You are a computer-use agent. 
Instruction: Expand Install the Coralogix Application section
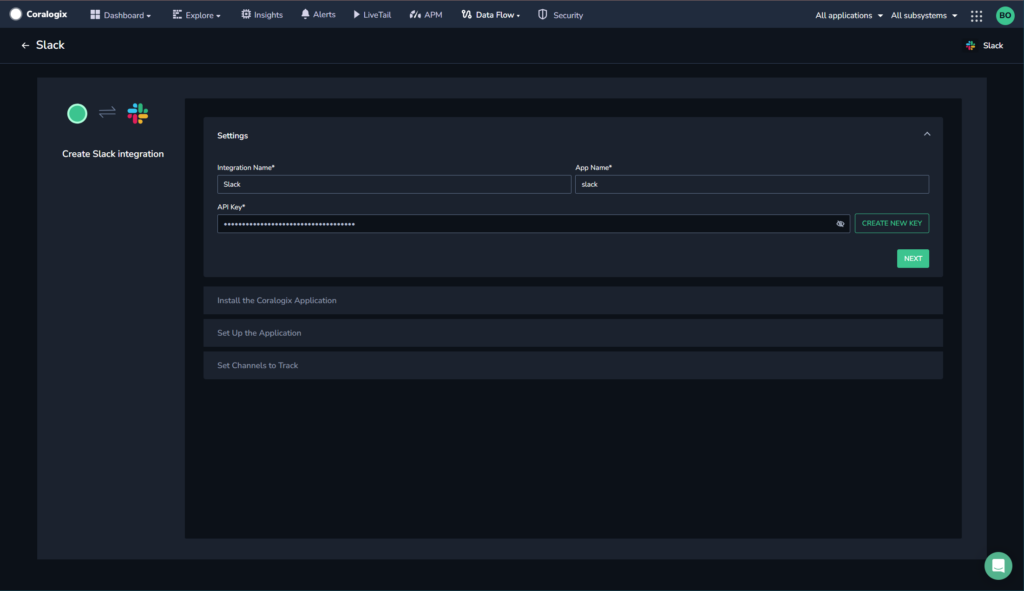coord(573,300)
